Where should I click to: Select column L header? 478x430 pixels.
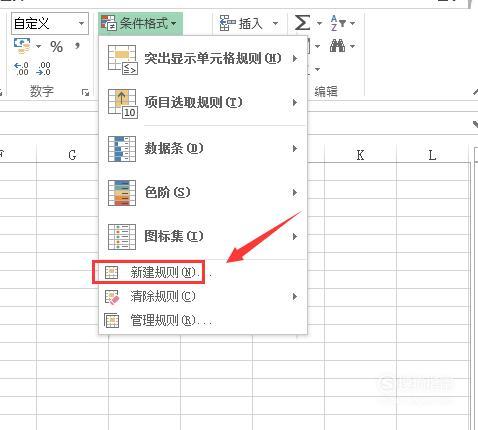point(432,155)
